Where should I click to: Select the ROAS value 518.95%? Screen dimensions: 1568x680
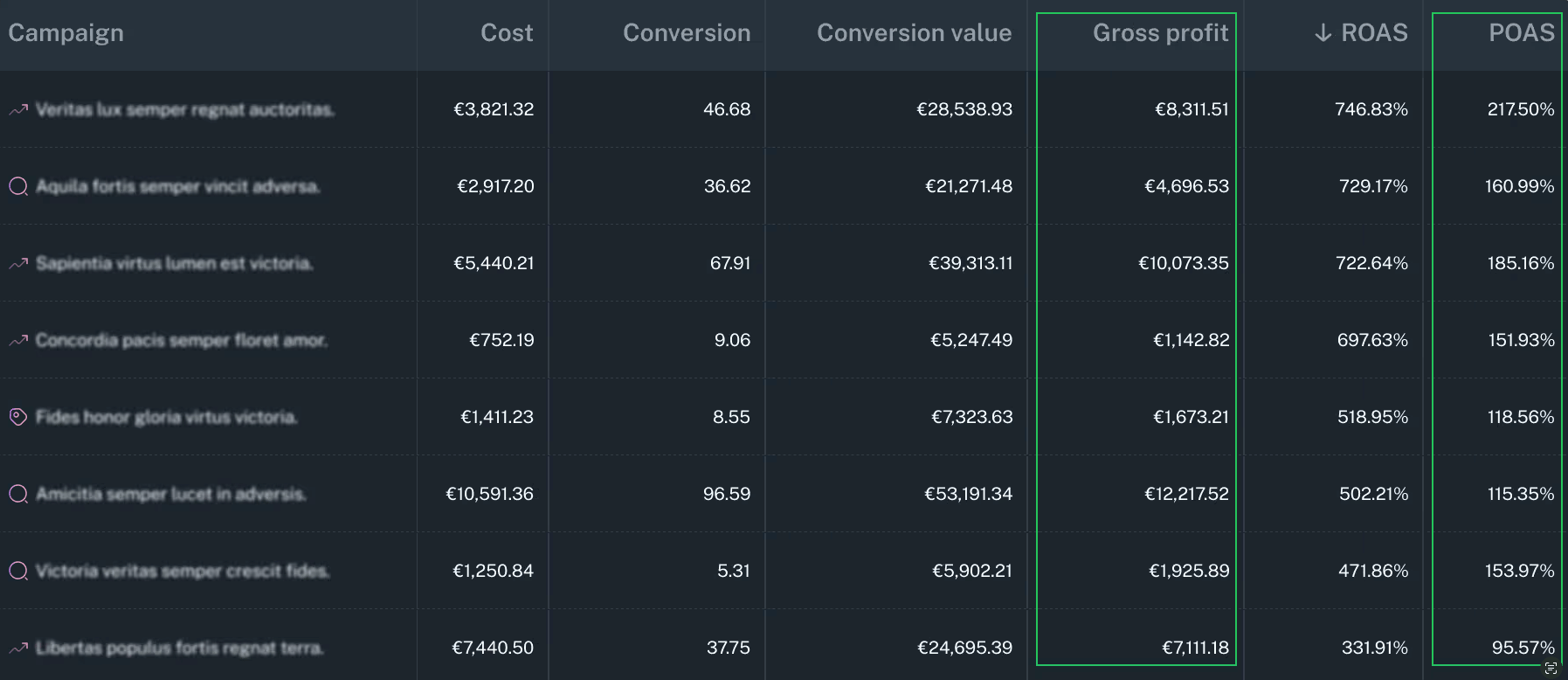(x=1372, y=417)
